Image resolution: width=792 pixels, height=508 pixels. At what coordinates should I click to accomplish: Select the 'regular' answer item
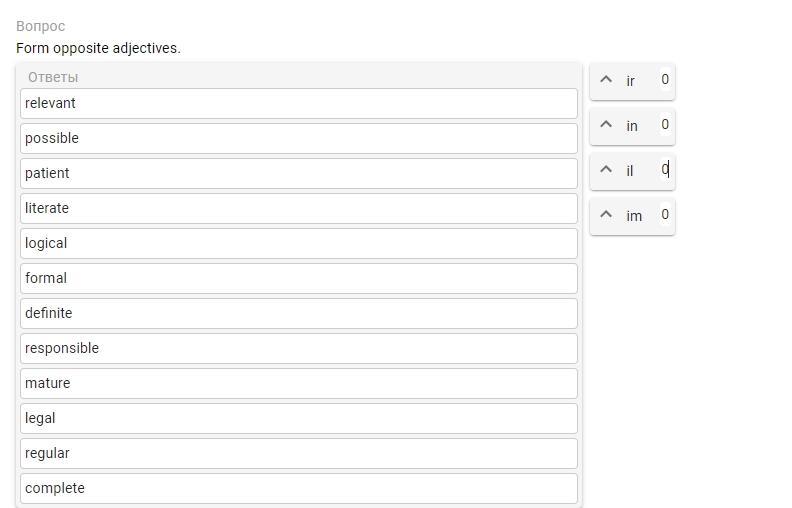coord(298,453)
